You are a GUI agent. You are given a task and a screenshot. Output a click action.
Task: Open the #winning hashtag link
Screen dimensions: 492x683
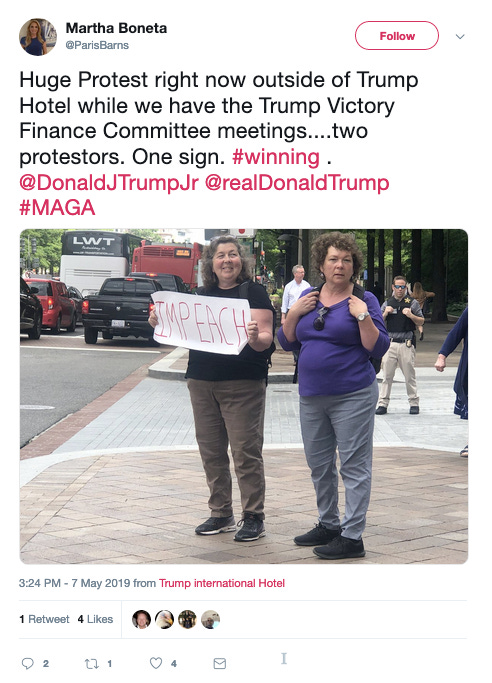[x=276, y=157]
